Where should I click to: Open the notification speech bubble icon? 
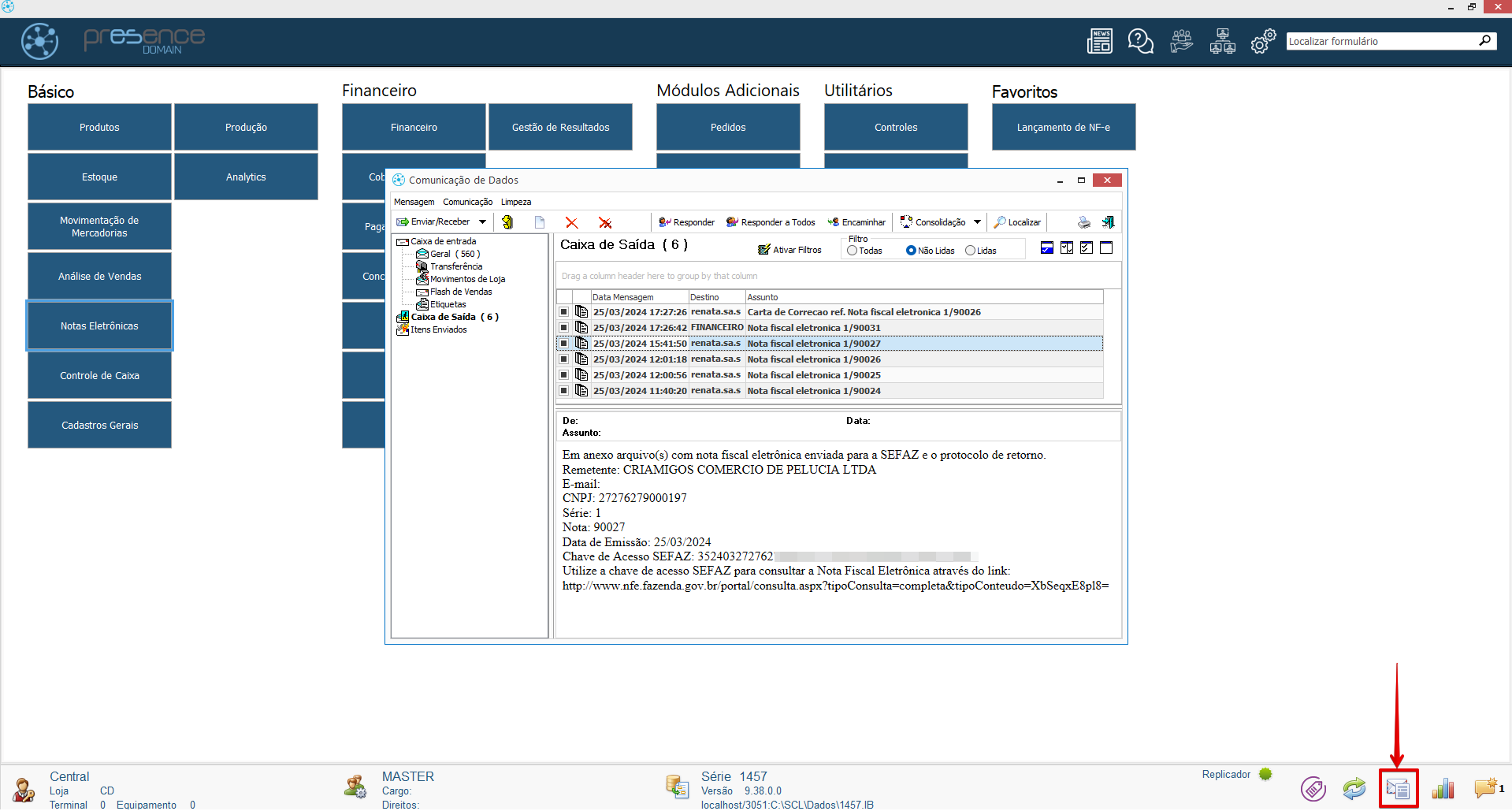coord(1486,788)
